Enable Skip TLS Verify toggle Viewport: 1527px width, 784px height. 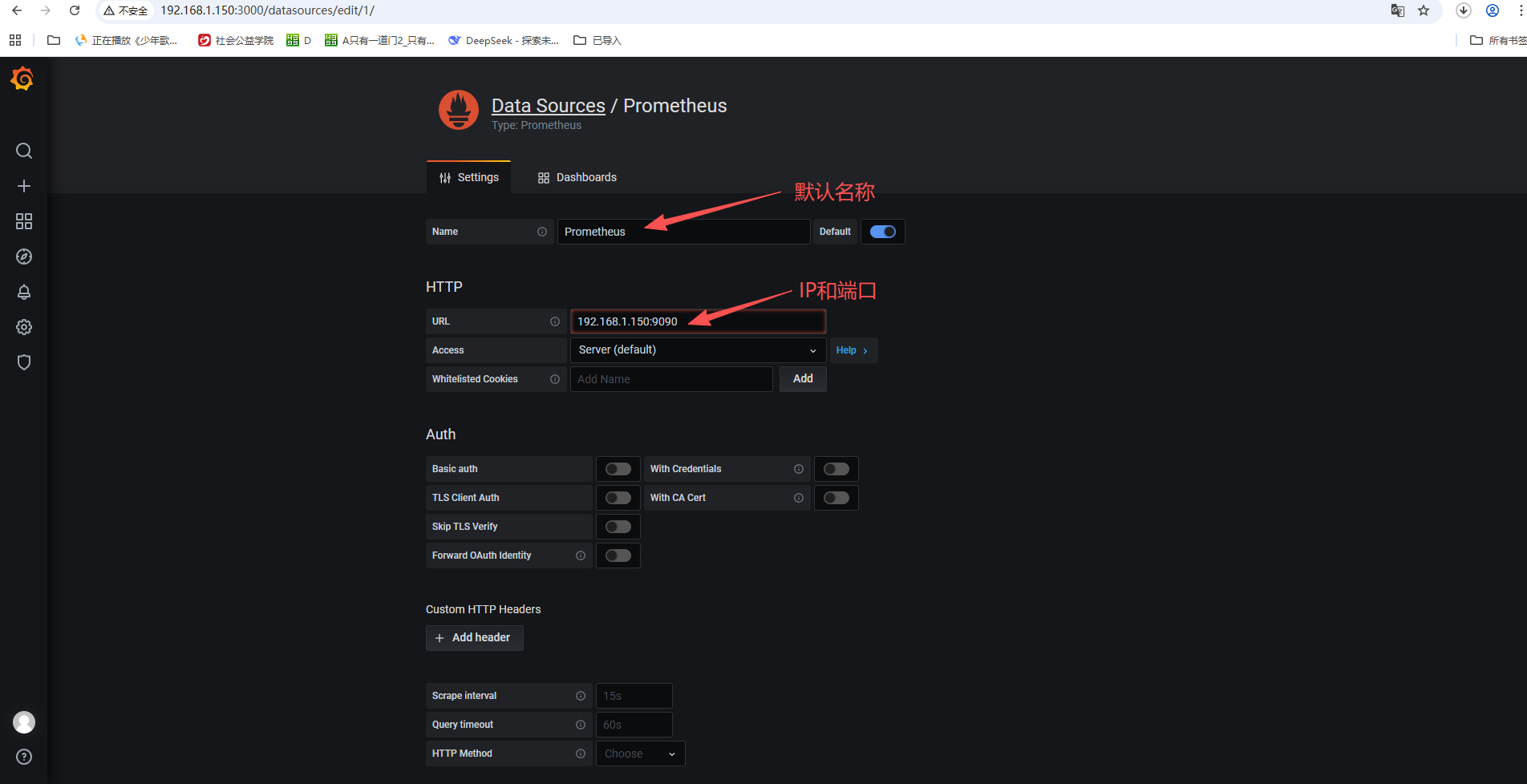(618, 527)
